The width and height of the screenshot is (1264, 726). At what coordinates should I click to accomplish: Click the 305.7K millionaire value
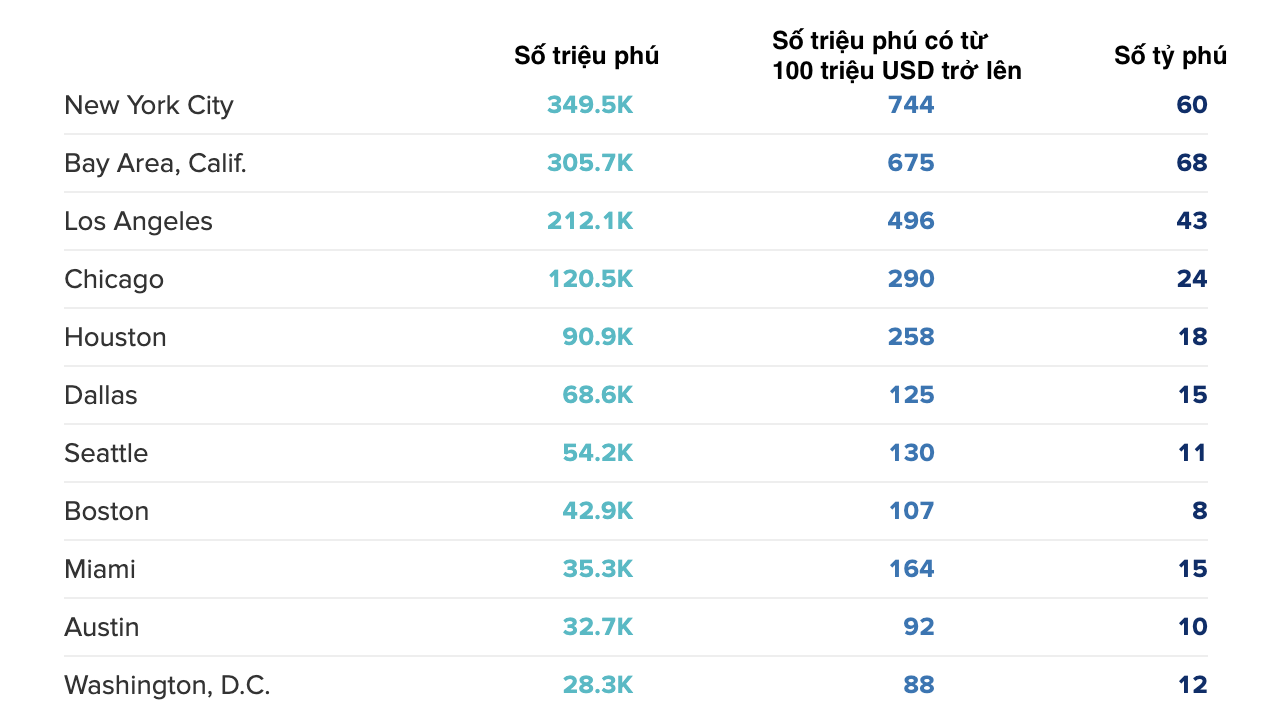click(x=590, y=163)
